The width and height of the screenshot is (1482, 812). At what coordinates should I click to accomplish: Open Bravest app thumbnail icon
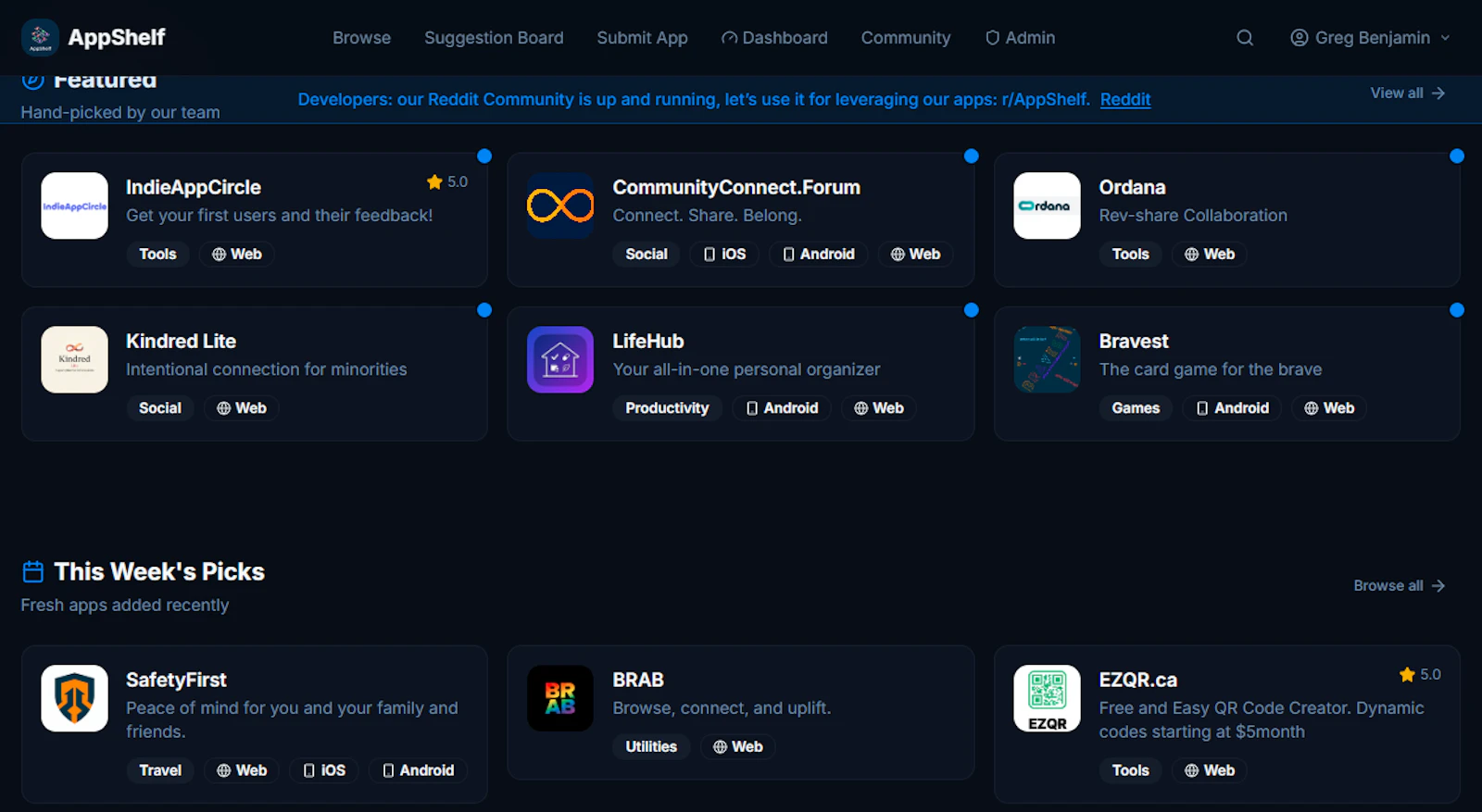pos(1047,359)
